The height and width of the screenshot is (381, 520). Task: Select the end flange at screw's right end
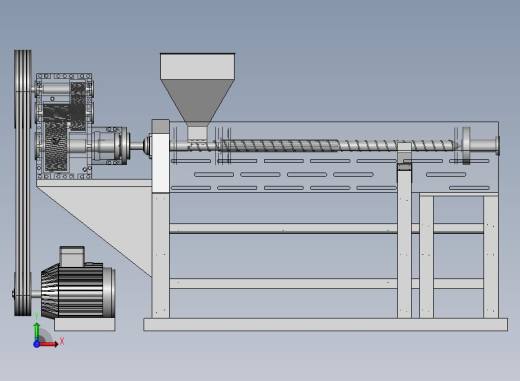click(466, 146)
